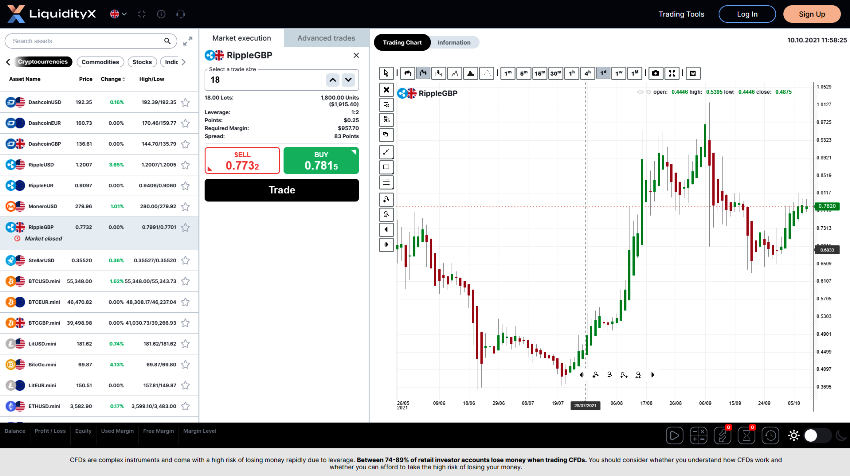
Task: Open the play tutorial icon in bottom bar
Action: (674, 435)
